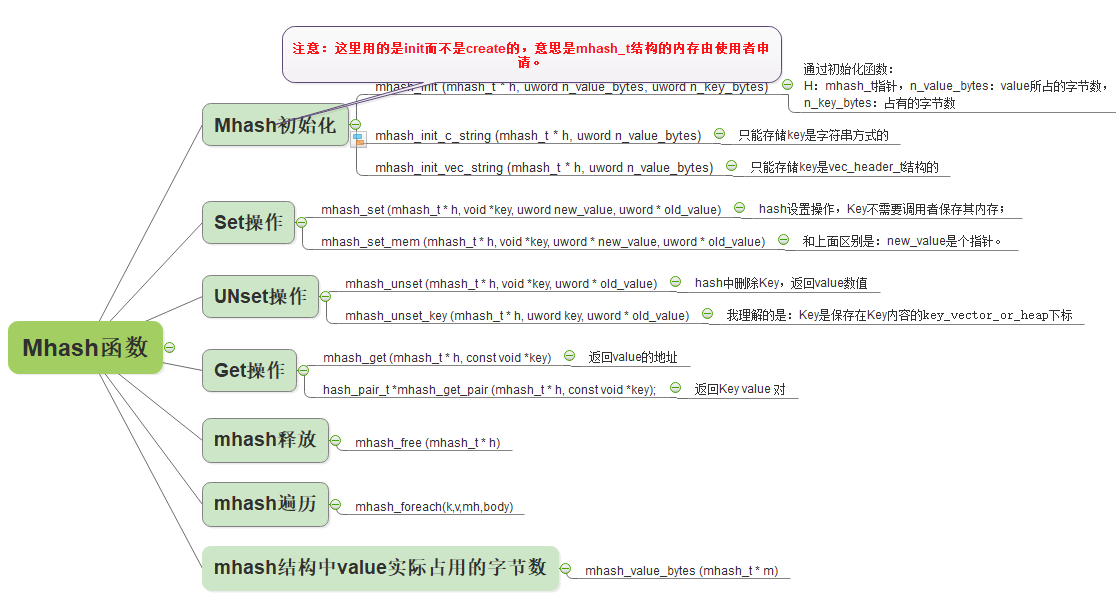The height and width of the screenshot is (612, 1116).
Task: Collapse the note after mhash_get_pair function
Action: click(675, 387)
